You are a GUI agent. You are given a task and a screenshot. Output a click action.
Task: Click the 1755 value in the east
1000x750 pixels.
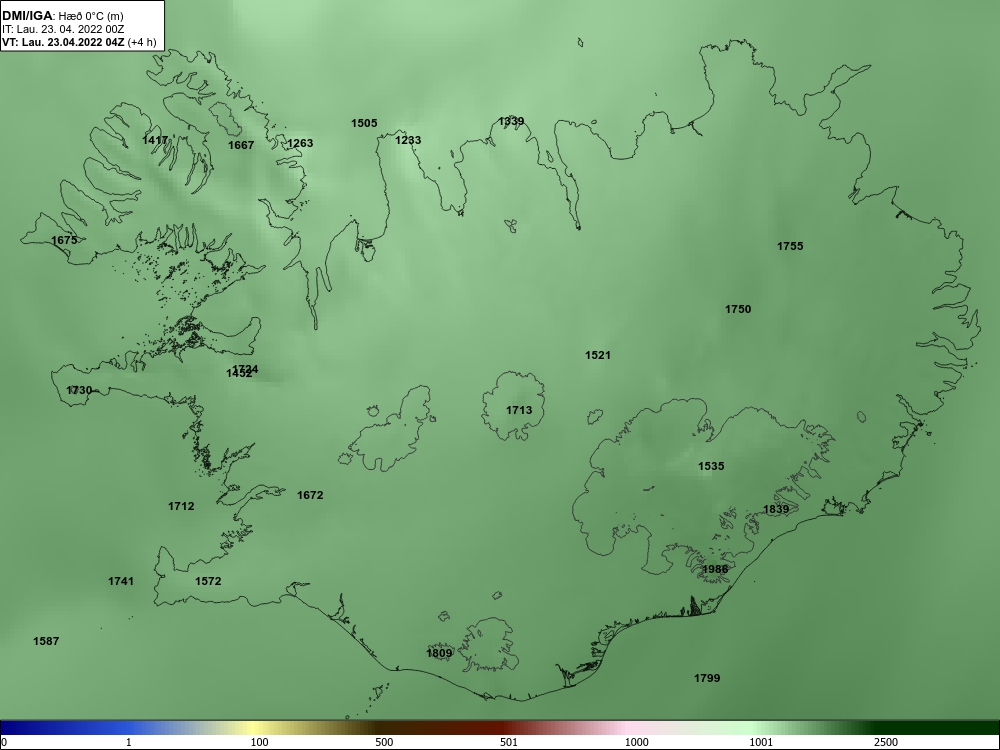point(790,246)
